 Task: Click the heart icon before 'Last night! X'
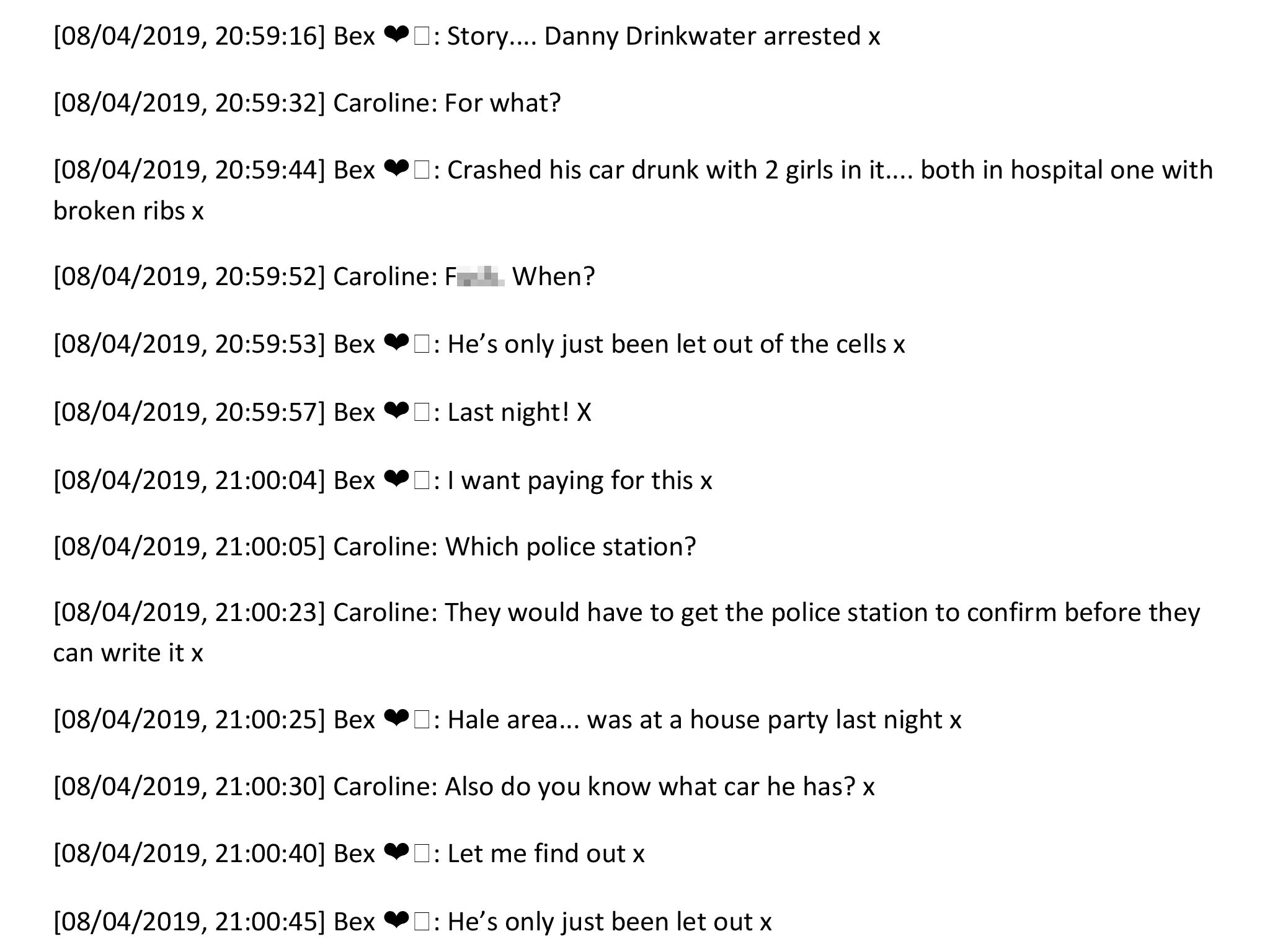coord(396,412)
